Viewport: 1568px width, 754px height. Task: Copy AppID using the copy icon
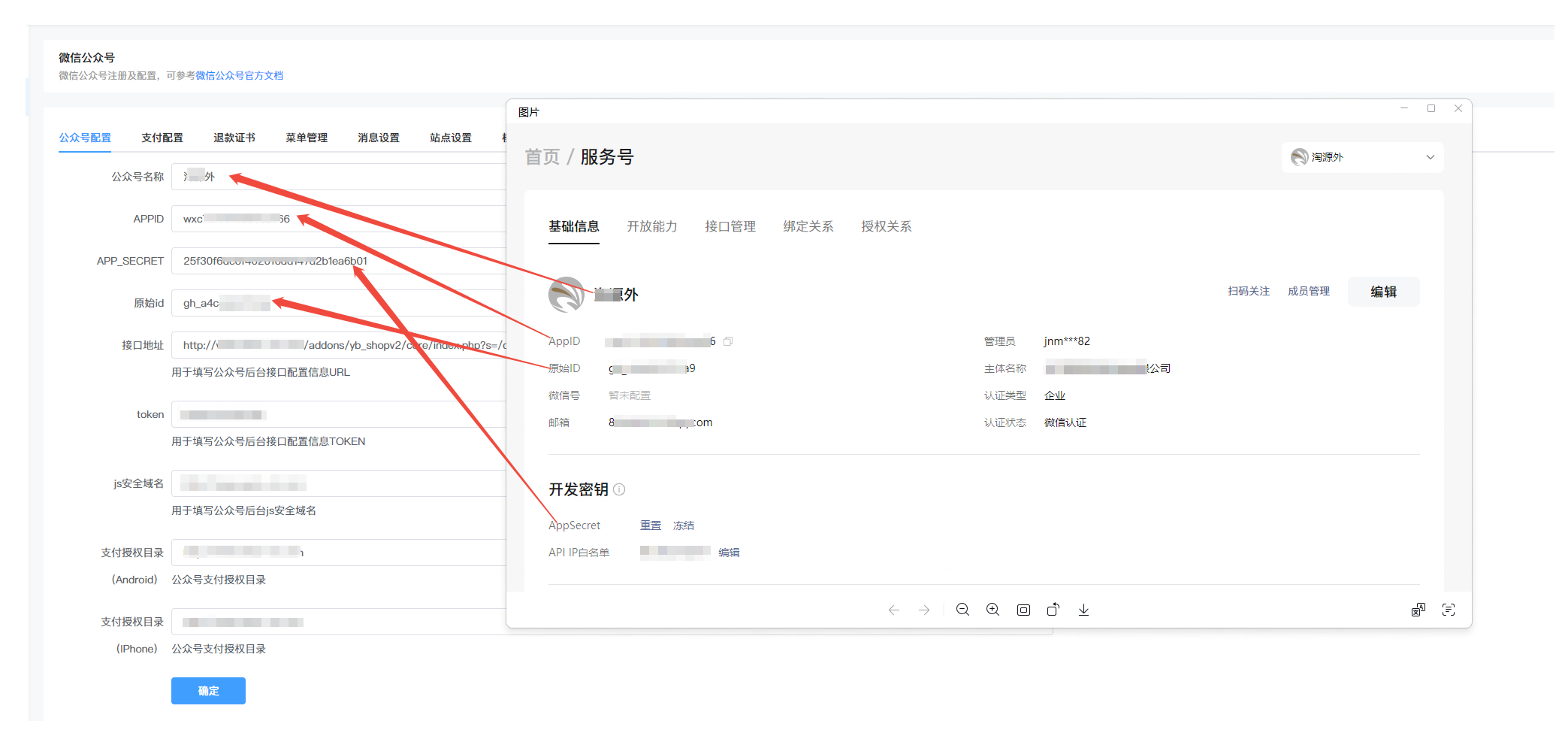tap(728, 341)
